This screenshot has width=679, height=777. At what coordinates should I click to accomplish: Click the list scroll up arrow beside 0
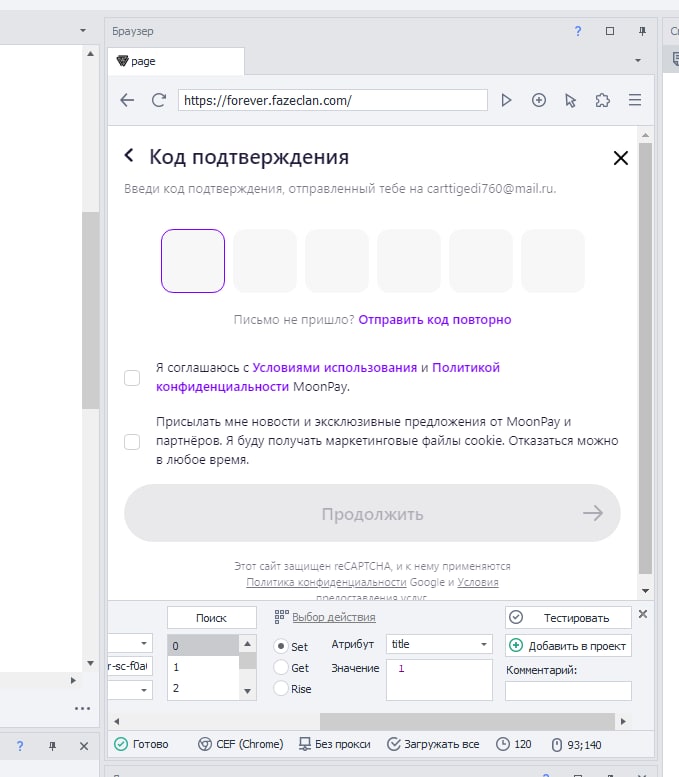[247, 644]
